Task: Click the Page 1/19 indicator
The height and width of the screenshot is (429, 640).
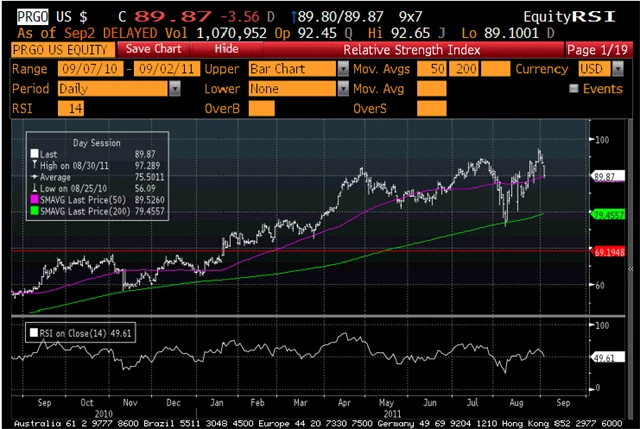Action: (598, 50)
